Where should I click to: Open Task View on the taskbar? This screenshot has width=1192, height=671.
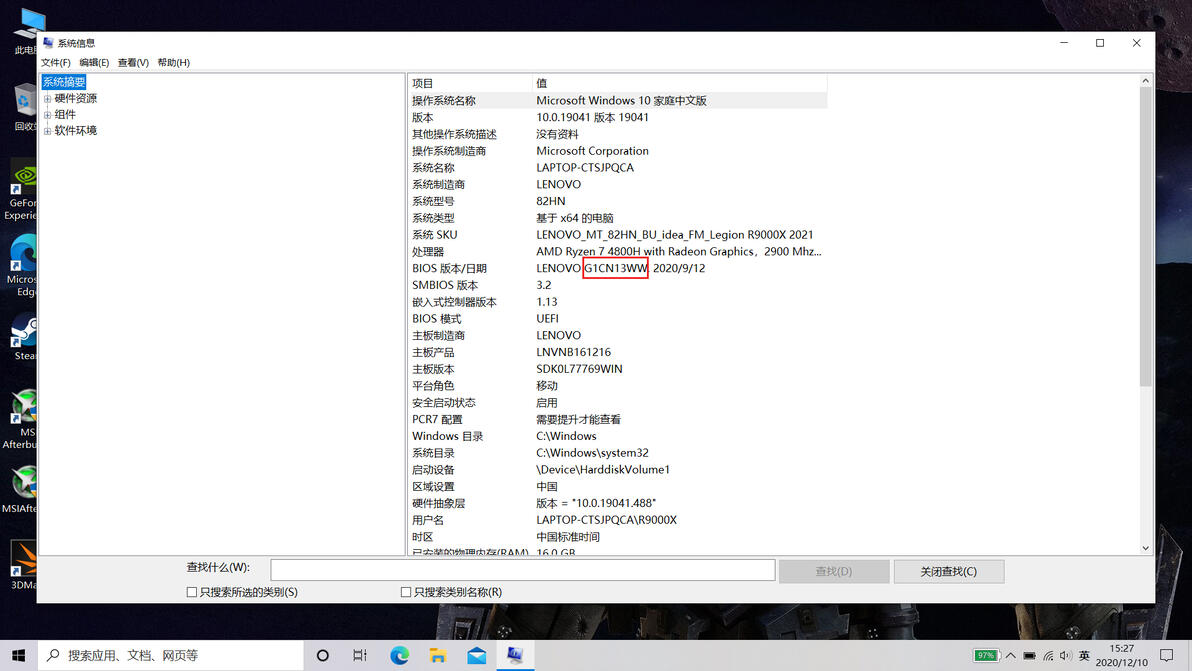pos(360,655)
